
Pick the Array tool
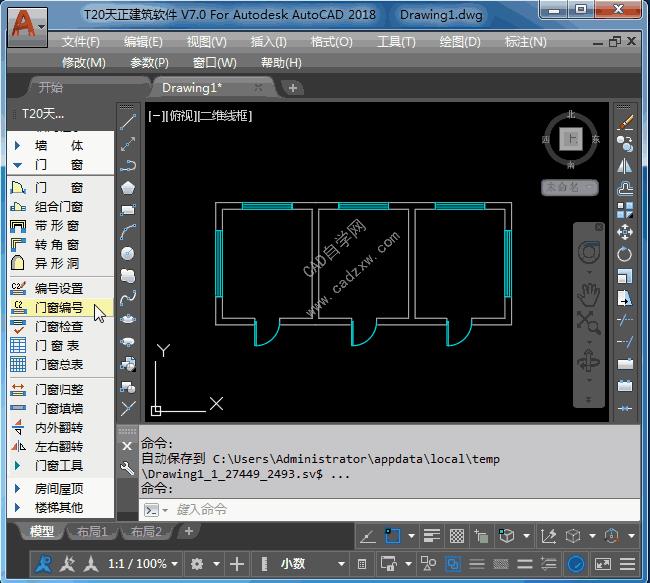pos(625,210)
